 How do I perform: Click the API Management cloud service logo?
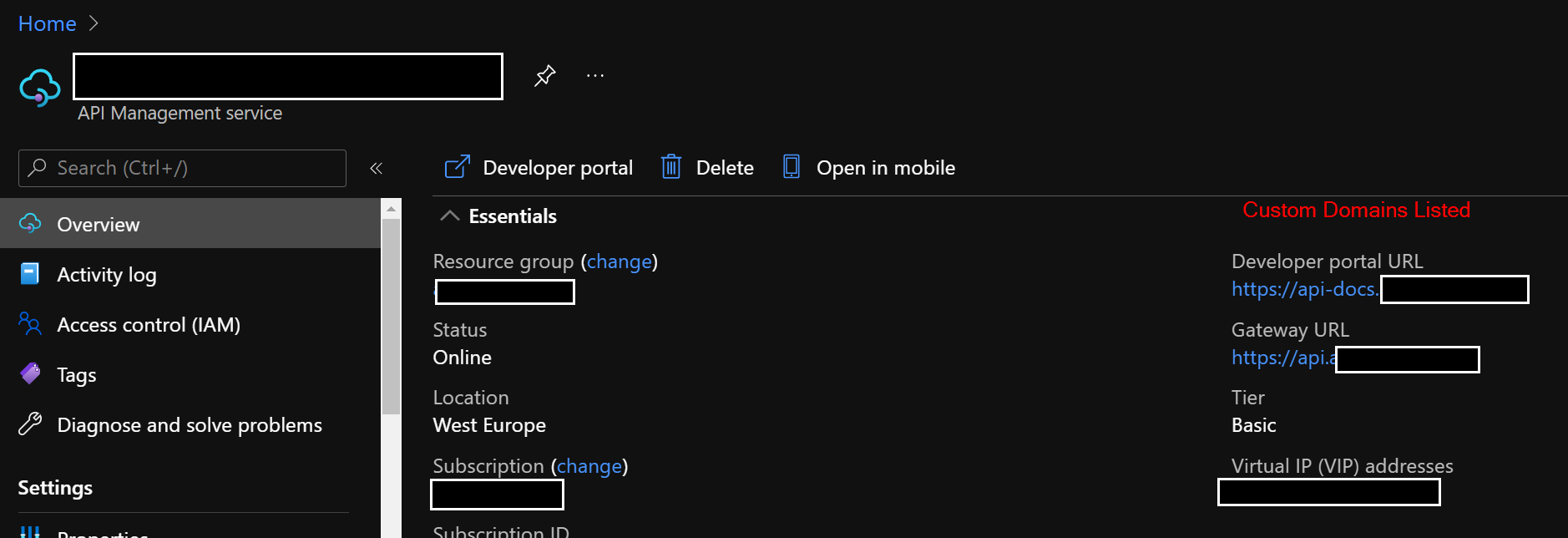[x=39, y=86]
